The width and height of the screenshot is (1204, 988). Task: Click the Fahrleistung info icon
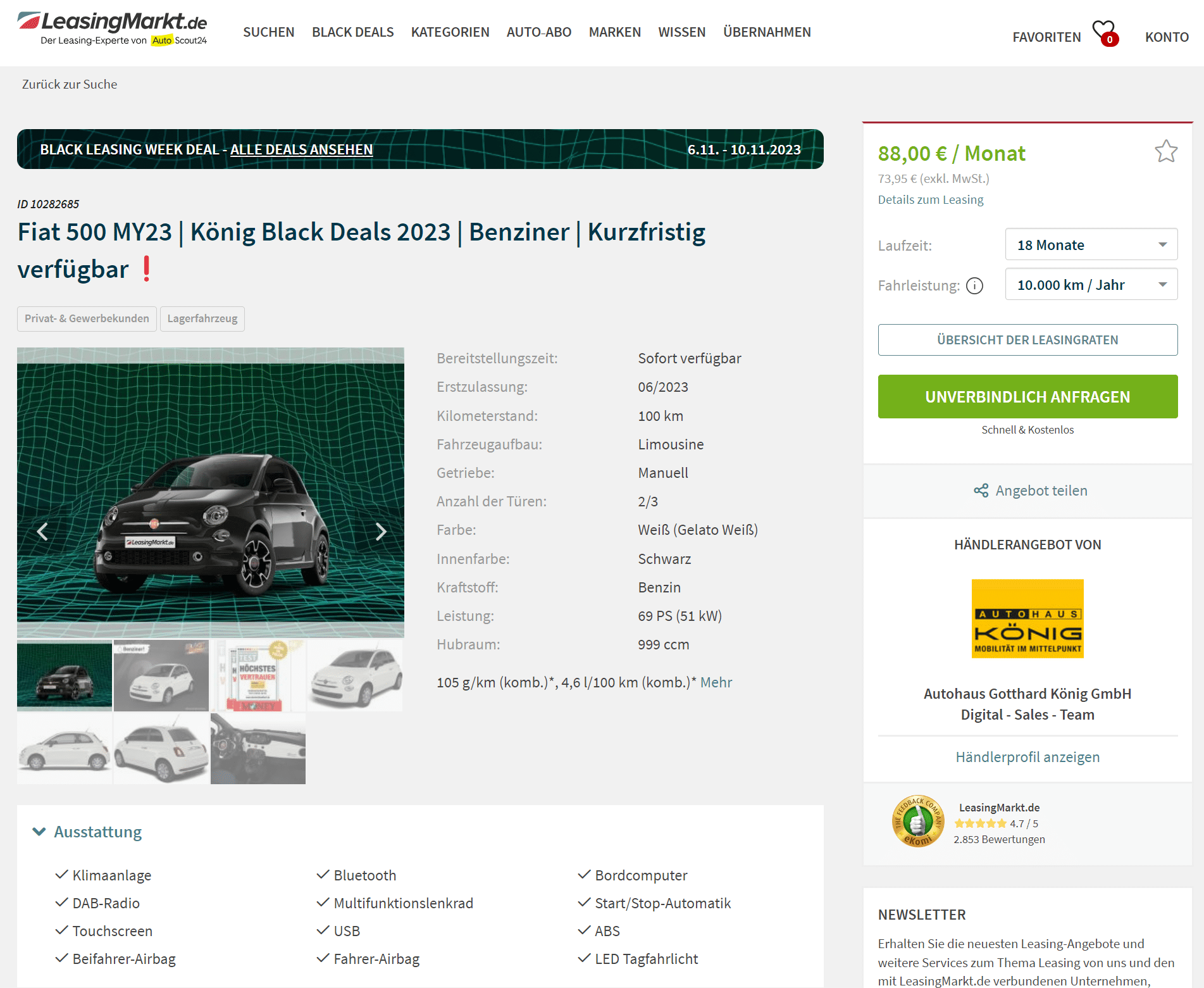point(975,286)
